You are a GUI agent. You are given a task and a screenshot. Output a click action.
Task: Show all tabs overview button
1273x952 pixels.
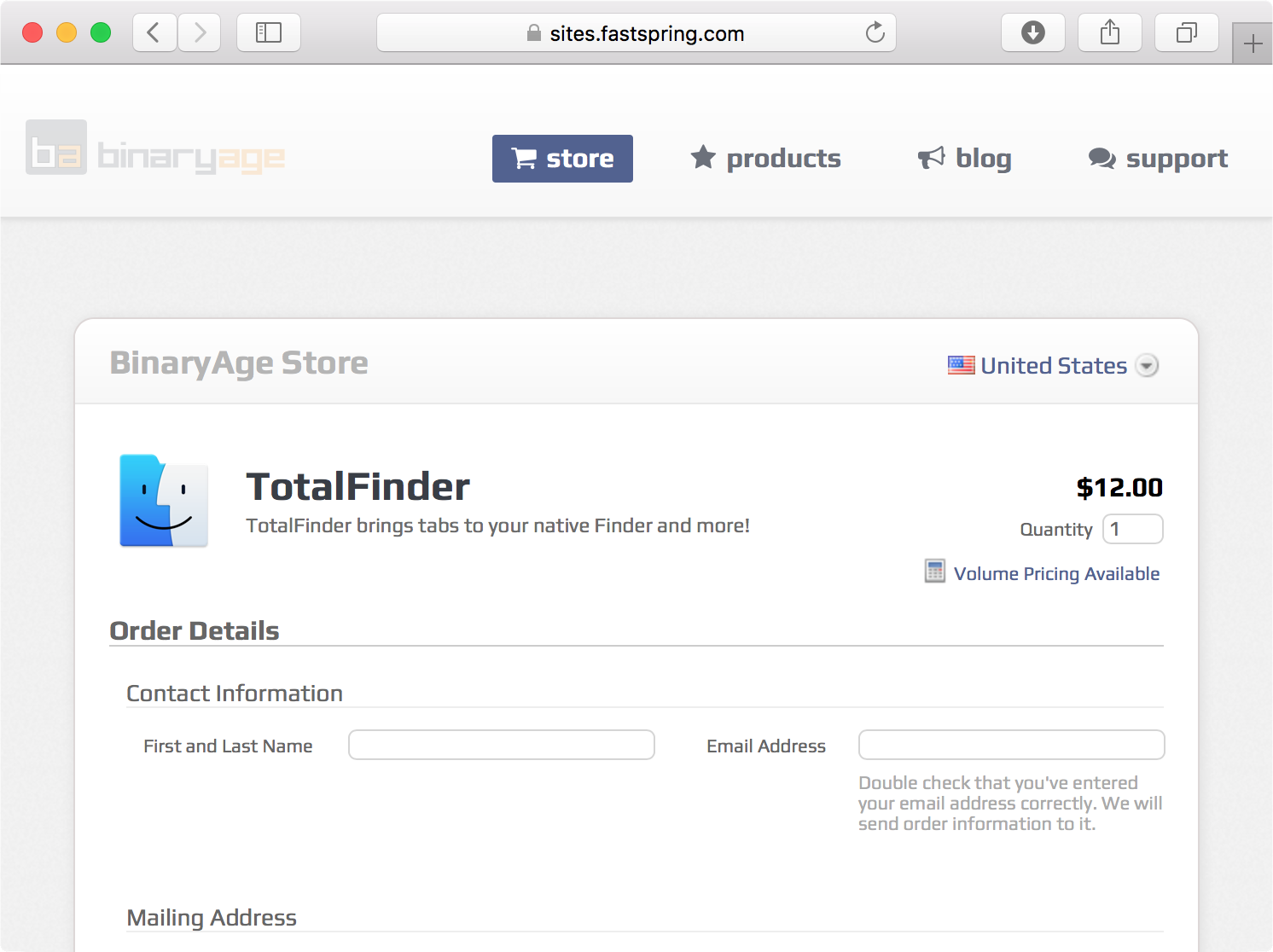[x=1187, y=33]
